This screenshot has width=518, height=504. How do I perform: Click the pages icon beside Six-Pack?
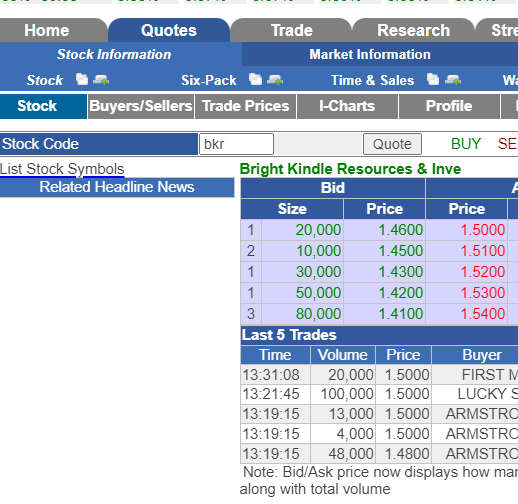(x=256, y=80)
